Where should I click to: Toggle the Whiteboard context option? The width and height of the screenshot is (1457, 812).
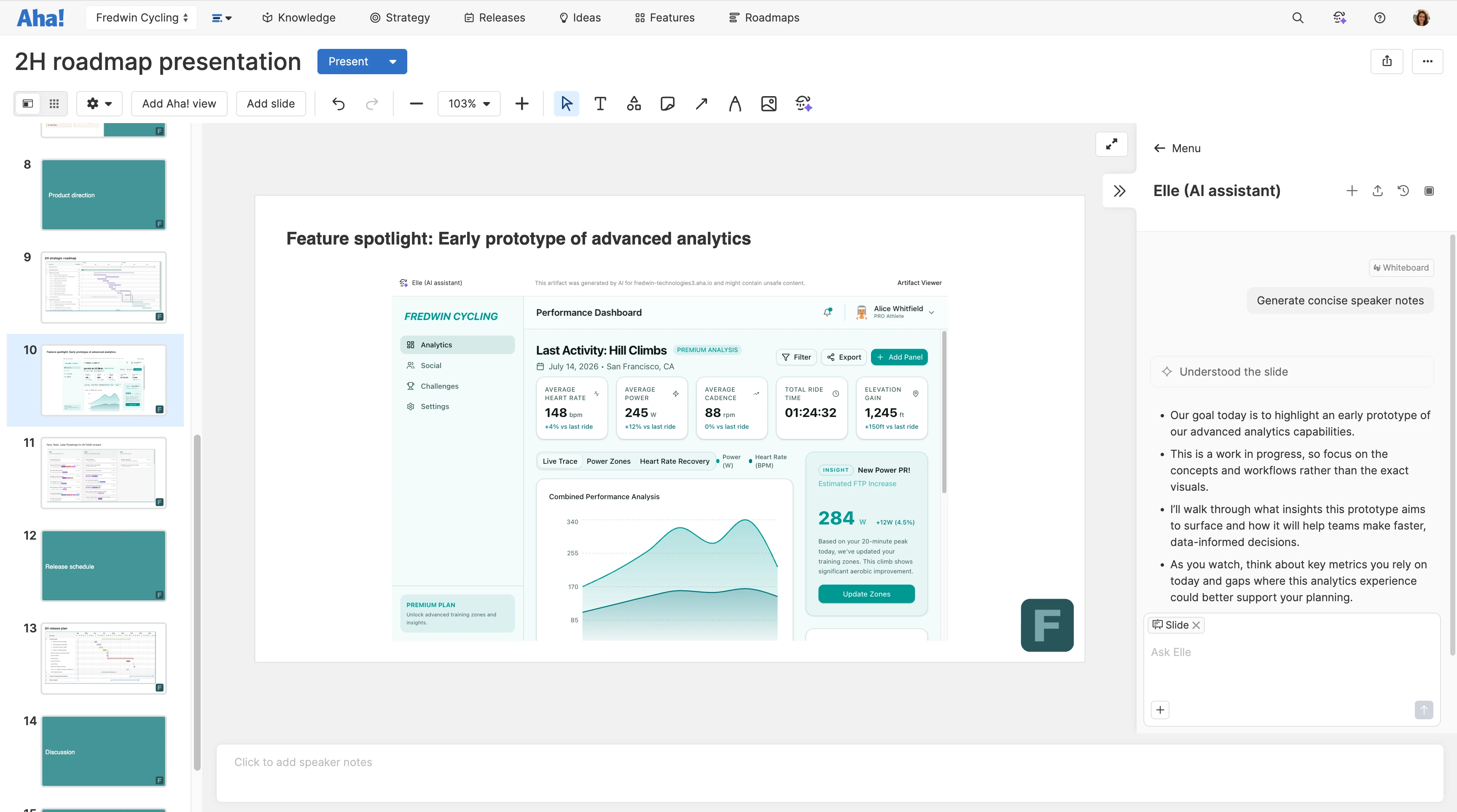(x=1401, y=267)
